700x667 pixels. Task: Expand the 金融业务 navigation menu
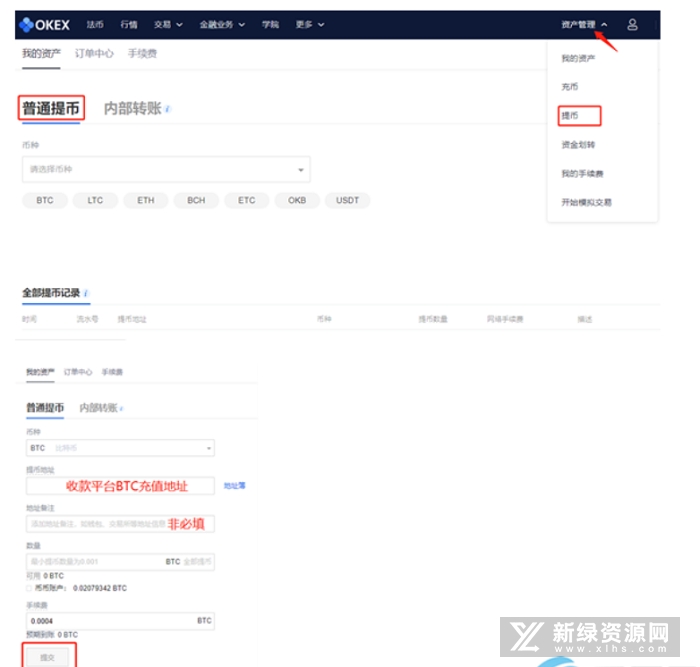click(221, 24)
